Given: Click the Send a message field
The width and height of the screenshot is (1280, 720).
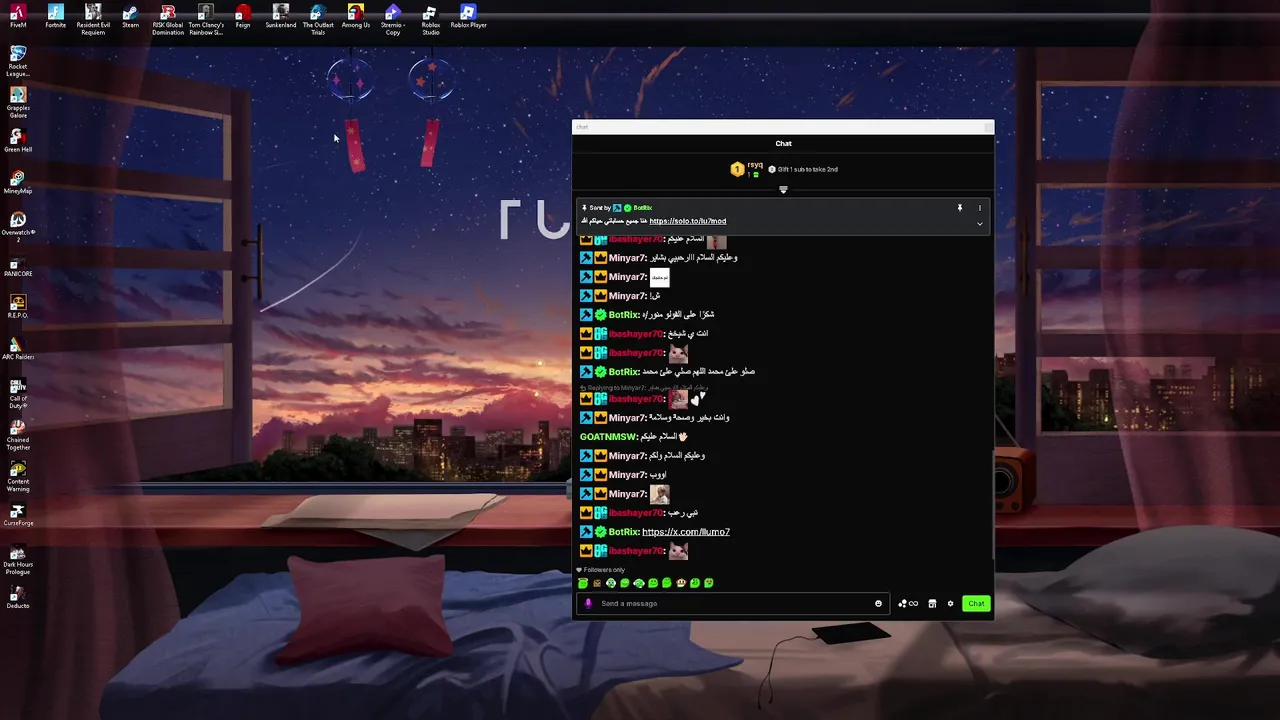Looking at the screenshot, I should tap(731, 603).
